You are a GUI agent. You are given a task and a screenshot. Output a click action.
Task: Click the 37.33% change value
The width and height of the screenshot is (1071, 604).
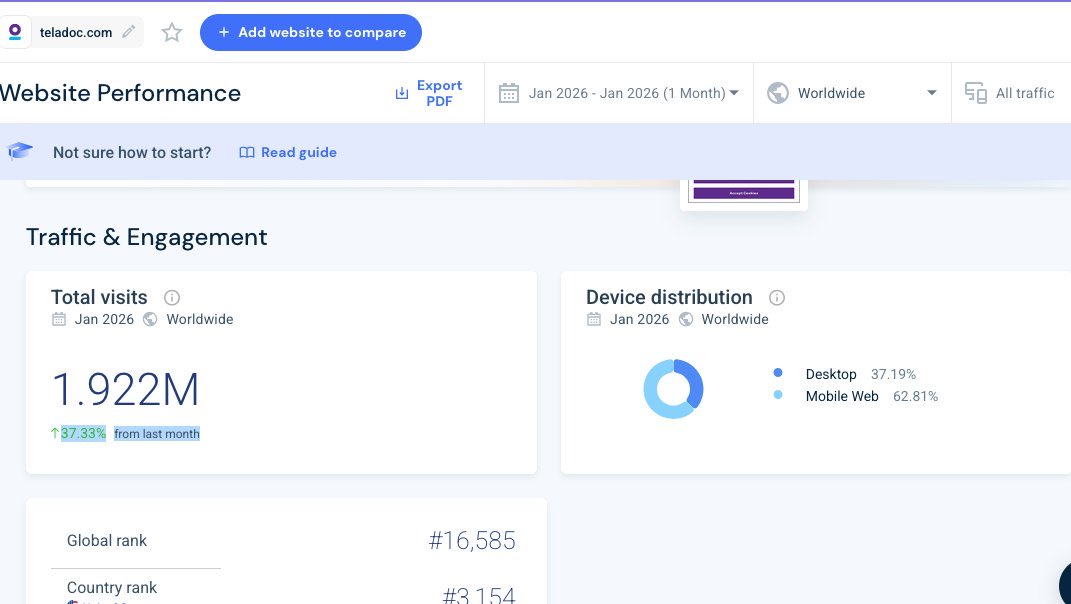(x=83, y=433)
